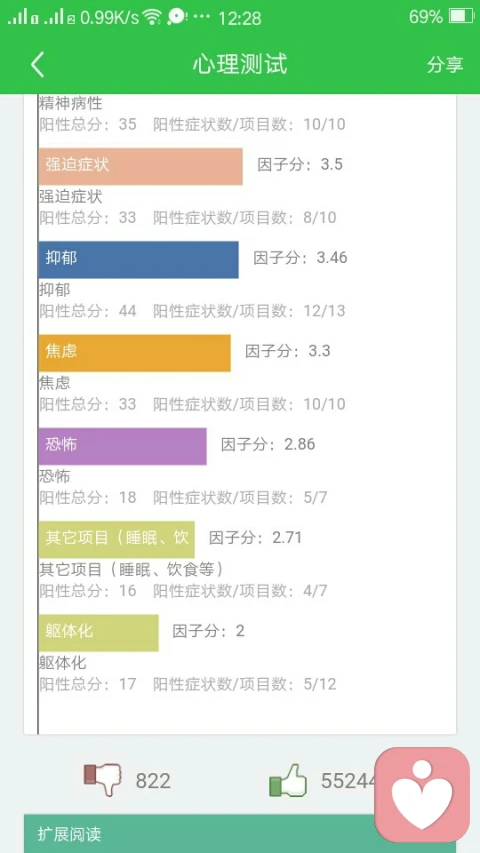Select the 强迫症状 salmon bar
Screen dimensions: 480x853
click(140, 166)
